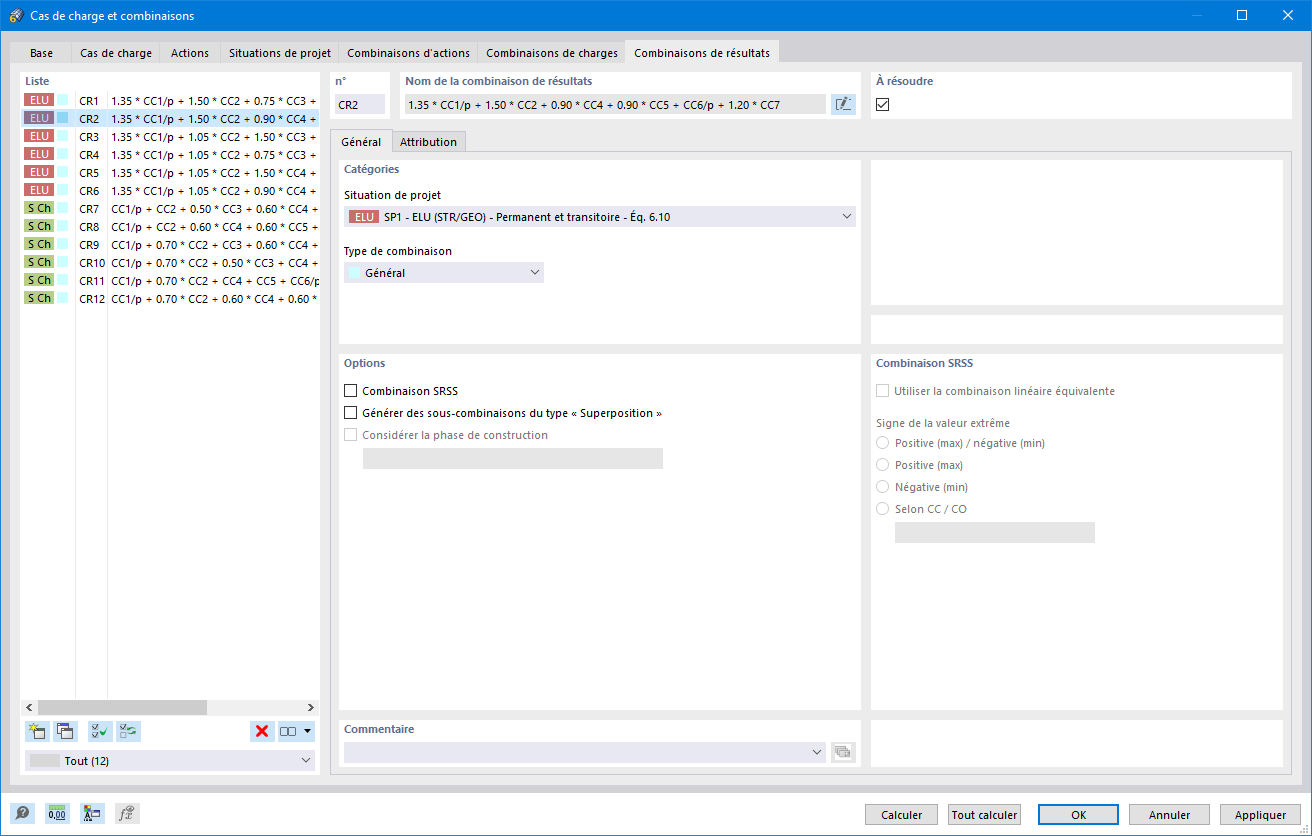Click the color swatch of CR7
Image resolution: width=1312 pixels, height=836 pixels.
pyautogui.click(x=63, y=208)
